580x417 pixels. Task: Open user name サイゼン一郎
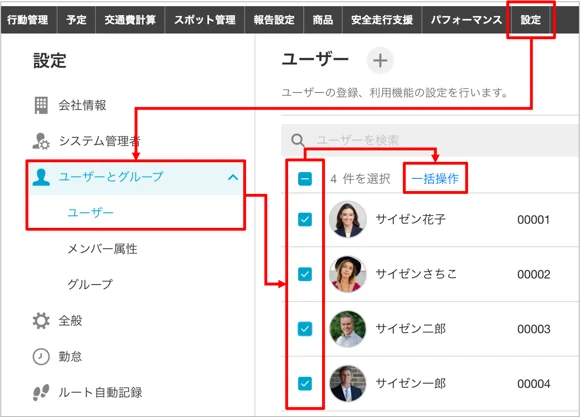(411, 383)
